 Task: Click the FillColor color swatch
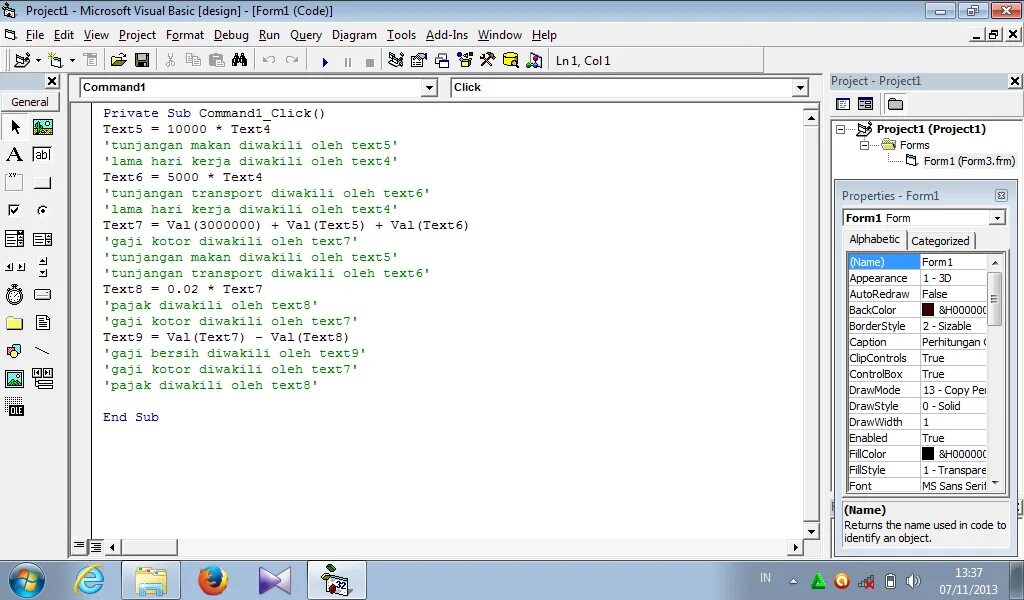pos(928,454)
